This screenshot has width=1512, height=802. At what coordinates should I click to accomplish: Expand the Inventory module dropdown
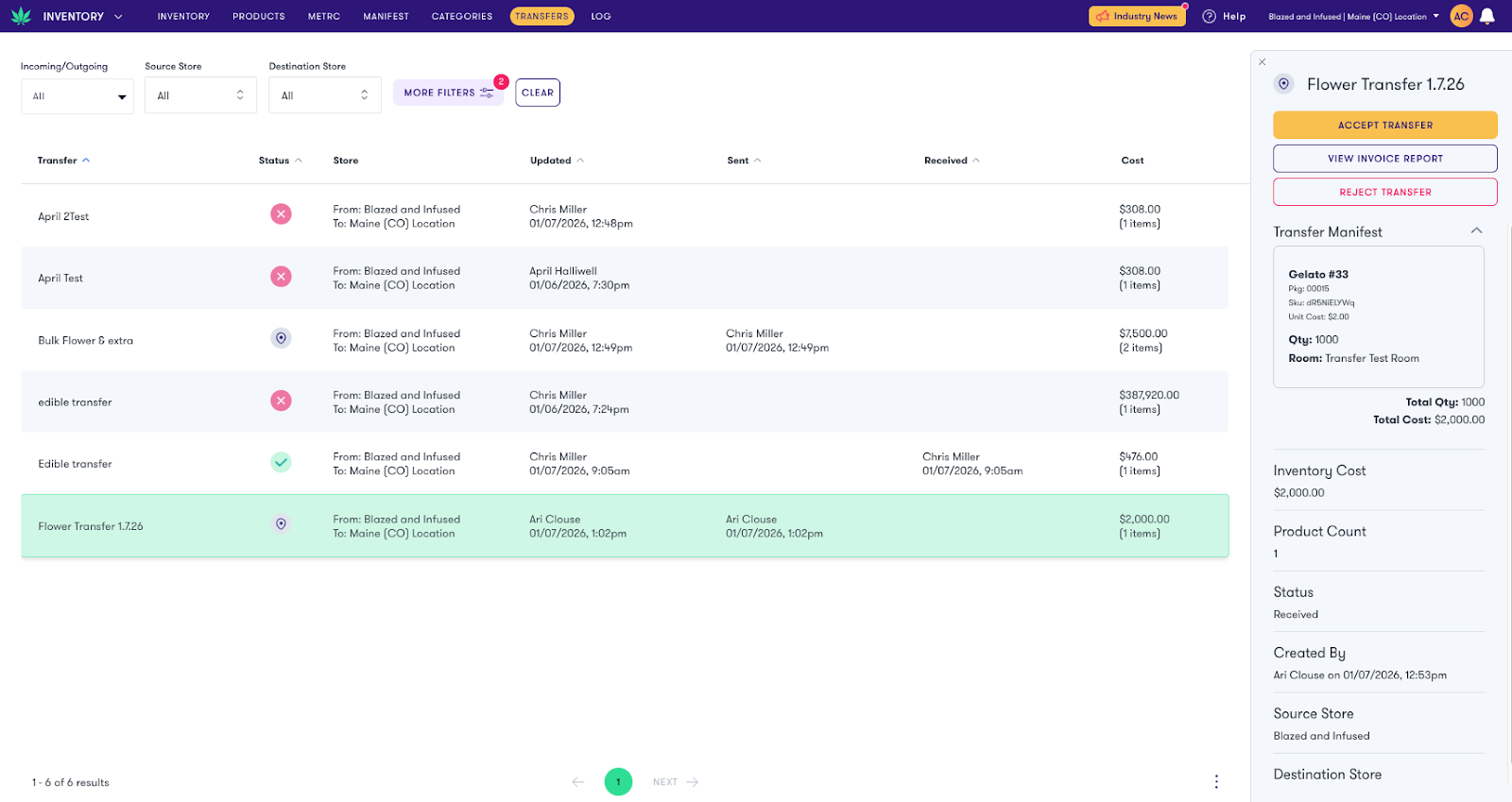coord(82,16)
